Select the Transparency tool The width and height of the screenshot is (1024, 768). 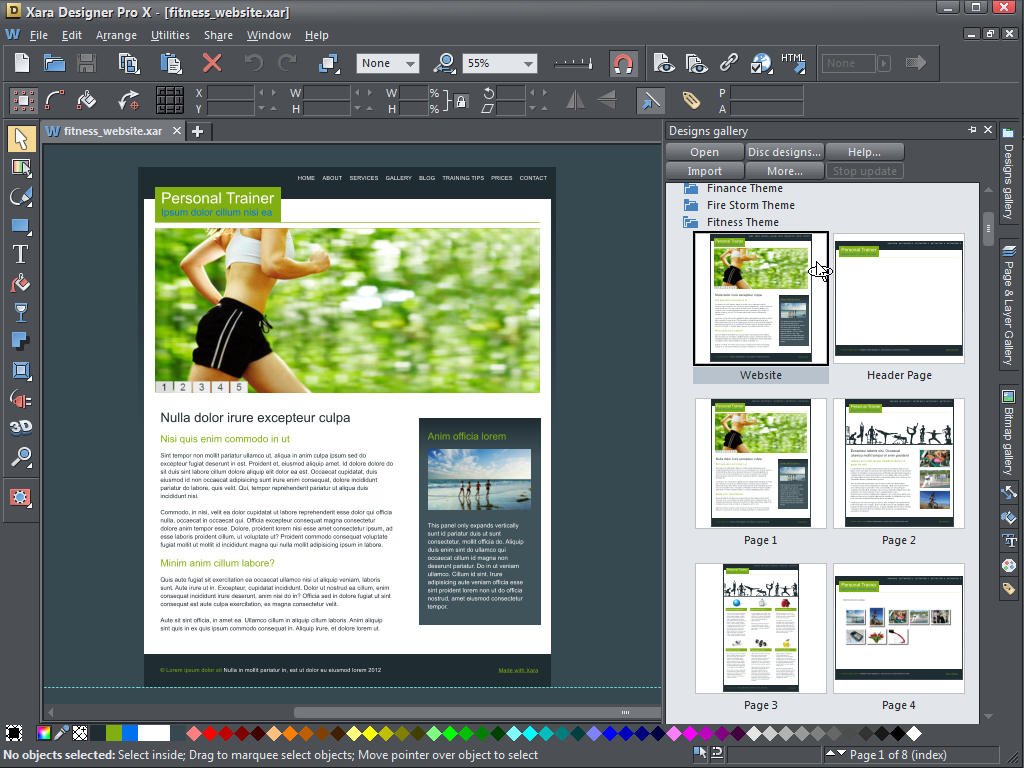click(21, 312)
